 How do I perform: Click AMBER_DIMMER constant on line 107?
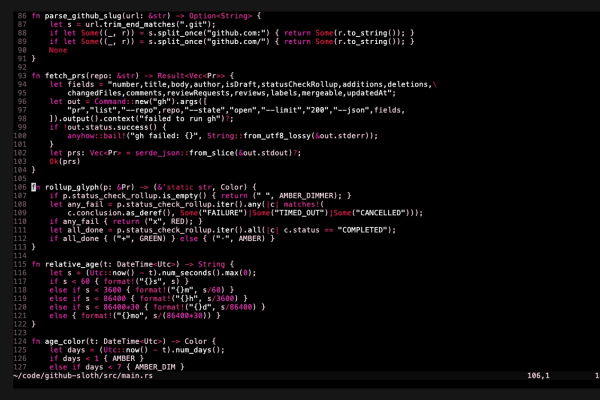tap(306, 196)
